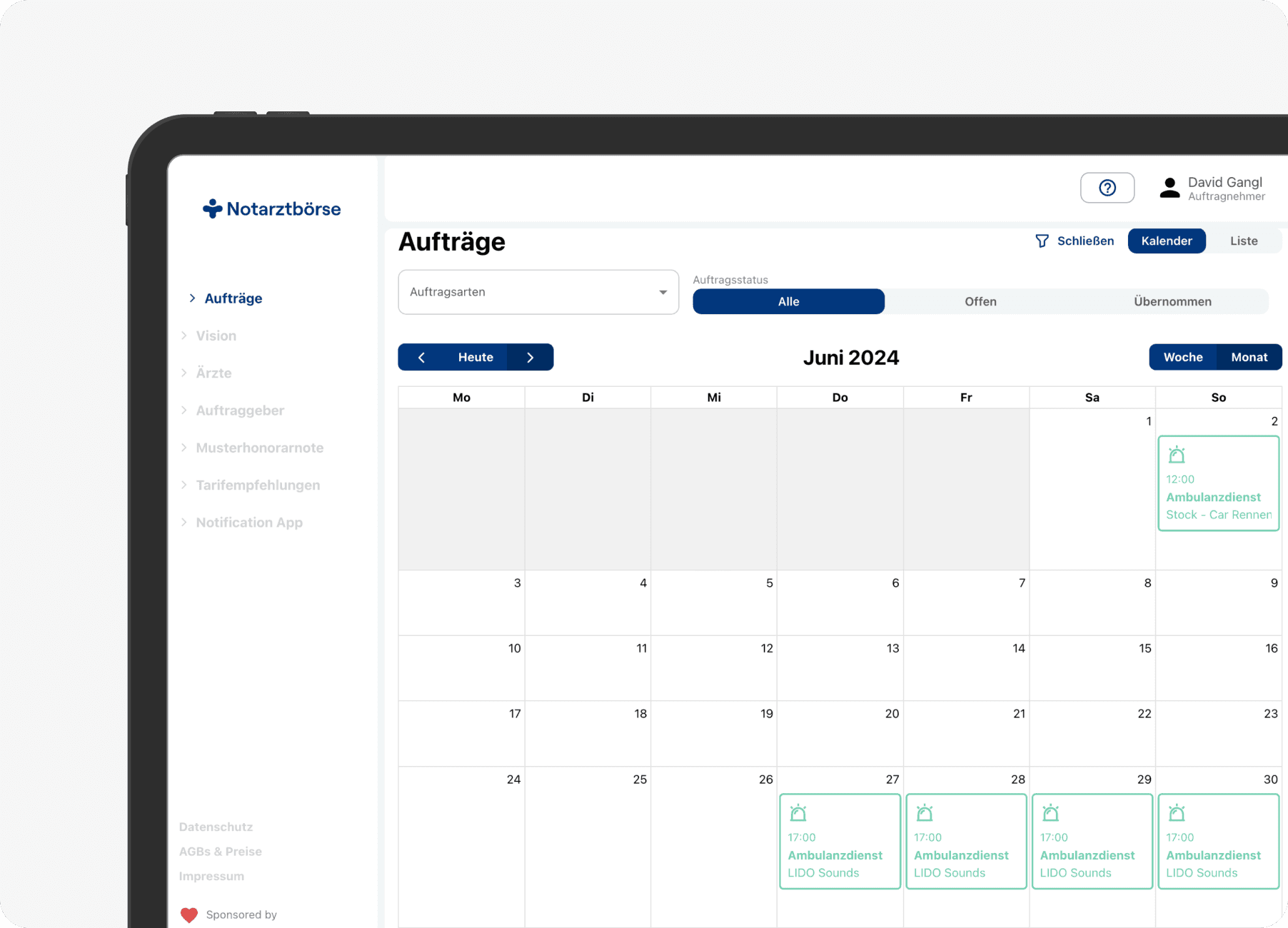The height and width of the screenshot is (928, 1288).
Task: Go to next month with right arrow
Action: (530, 358)
